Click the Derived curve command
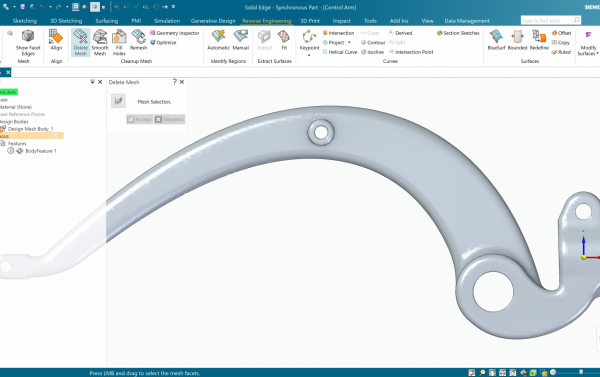 click(401, 33)
